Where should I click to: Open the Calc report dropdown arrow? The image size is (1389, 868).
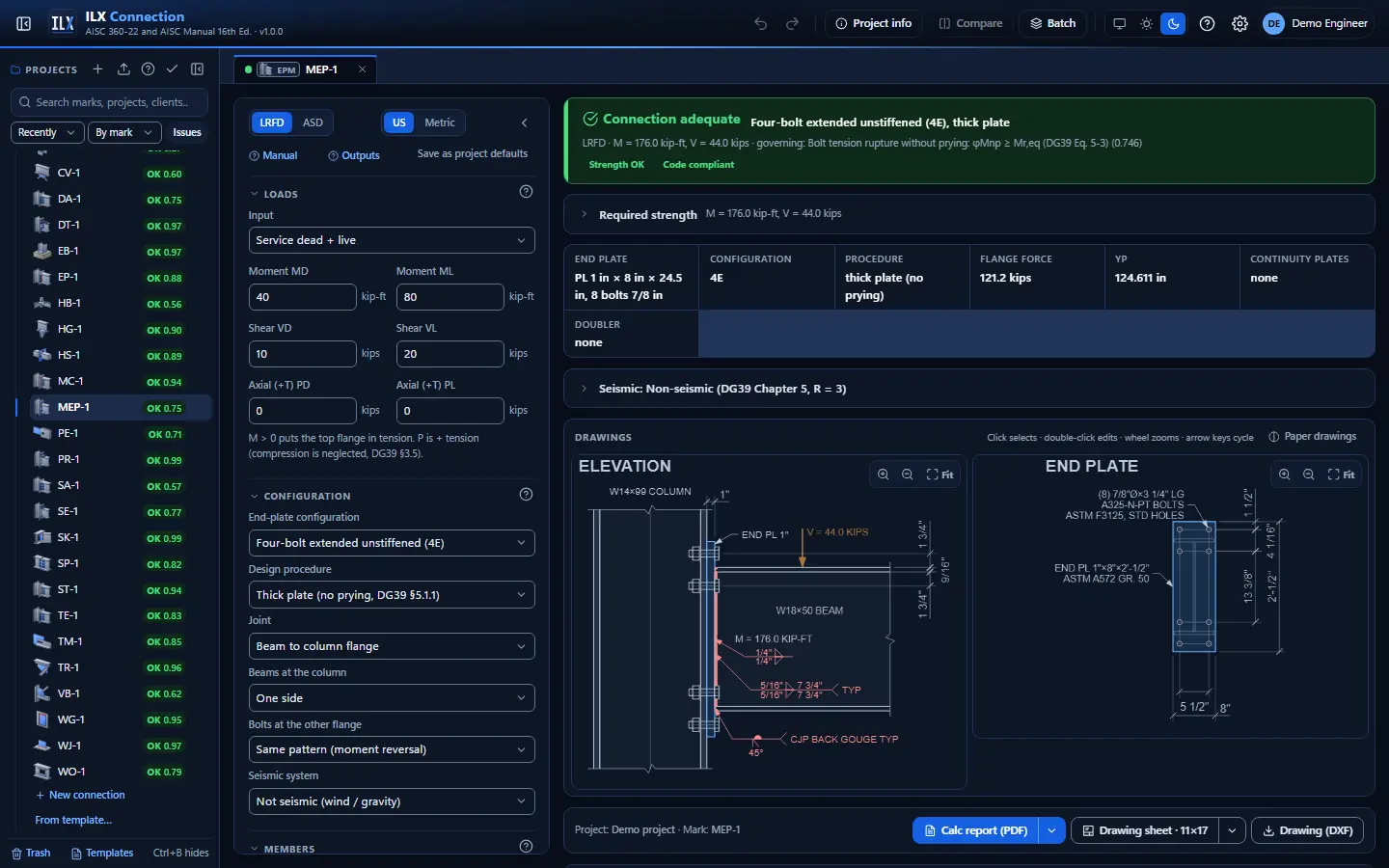click(1051, 830)
